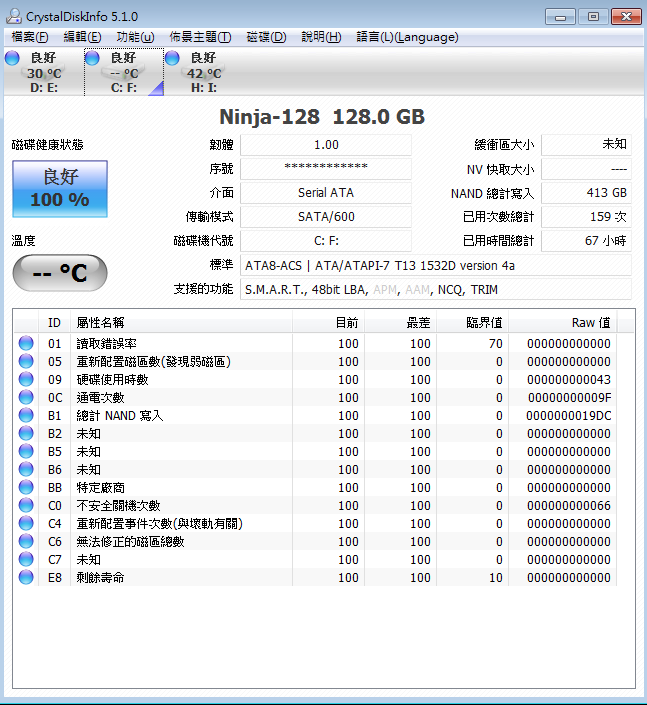Click the 良好 100 % health status button
Image resolution: width=647 pixels, height=705 pixels.
[x=60, y=189]
